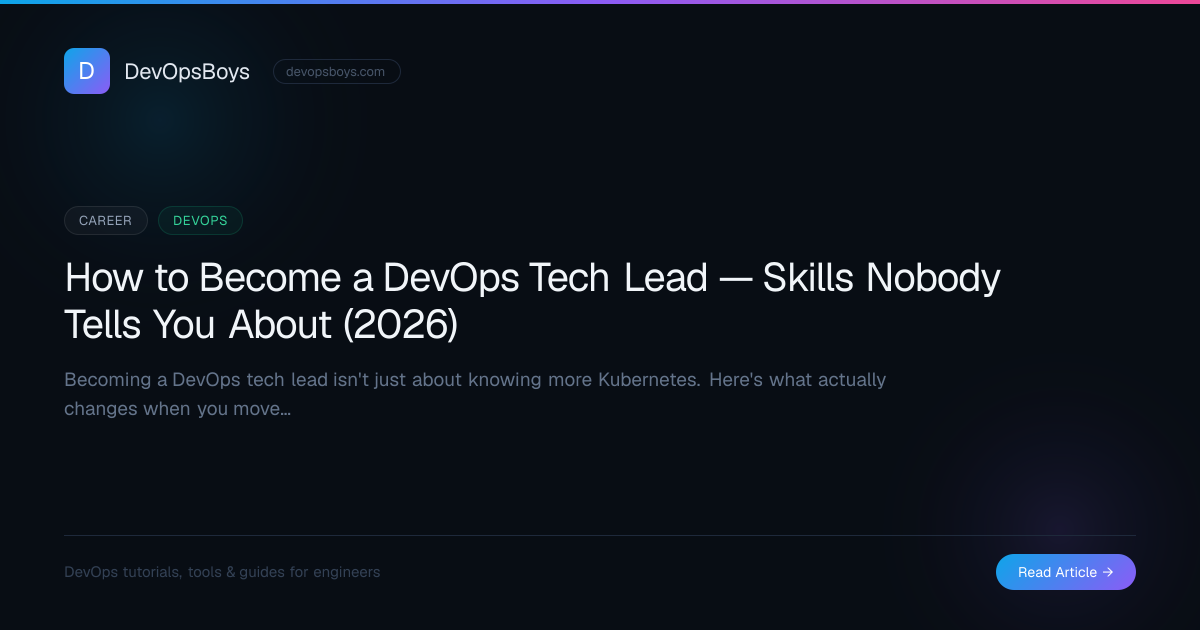This screenshot has width=1200, height=630.
Task: Click 'DevOps tutorials, tools & guides for engineers'
Action: point(222,573)
